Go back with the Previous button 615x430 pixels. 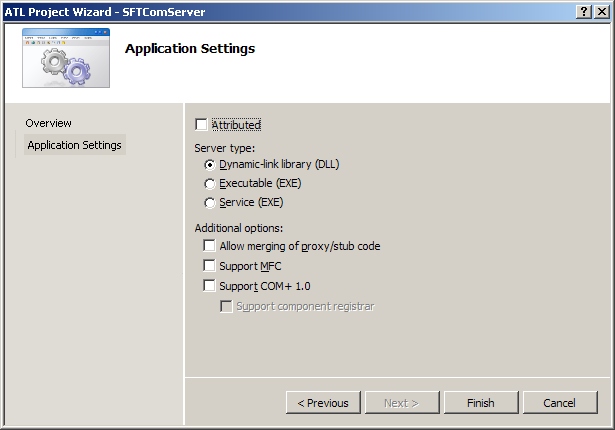click(323, 403)
